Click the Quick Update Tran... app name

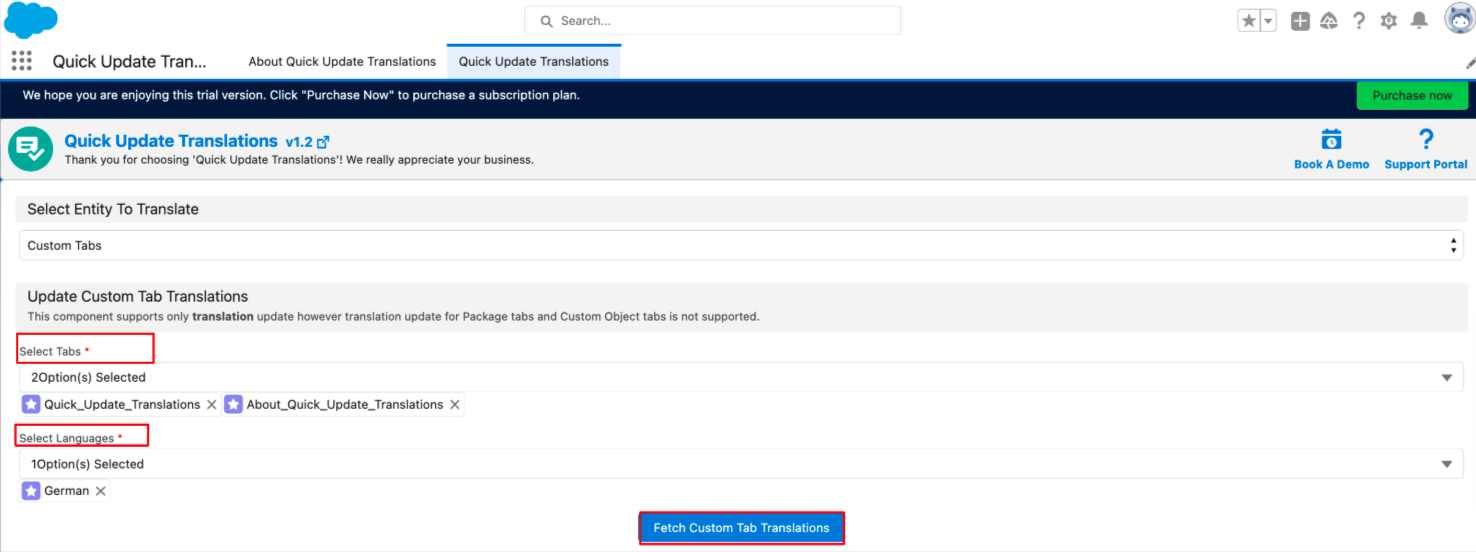coord(130,61)
